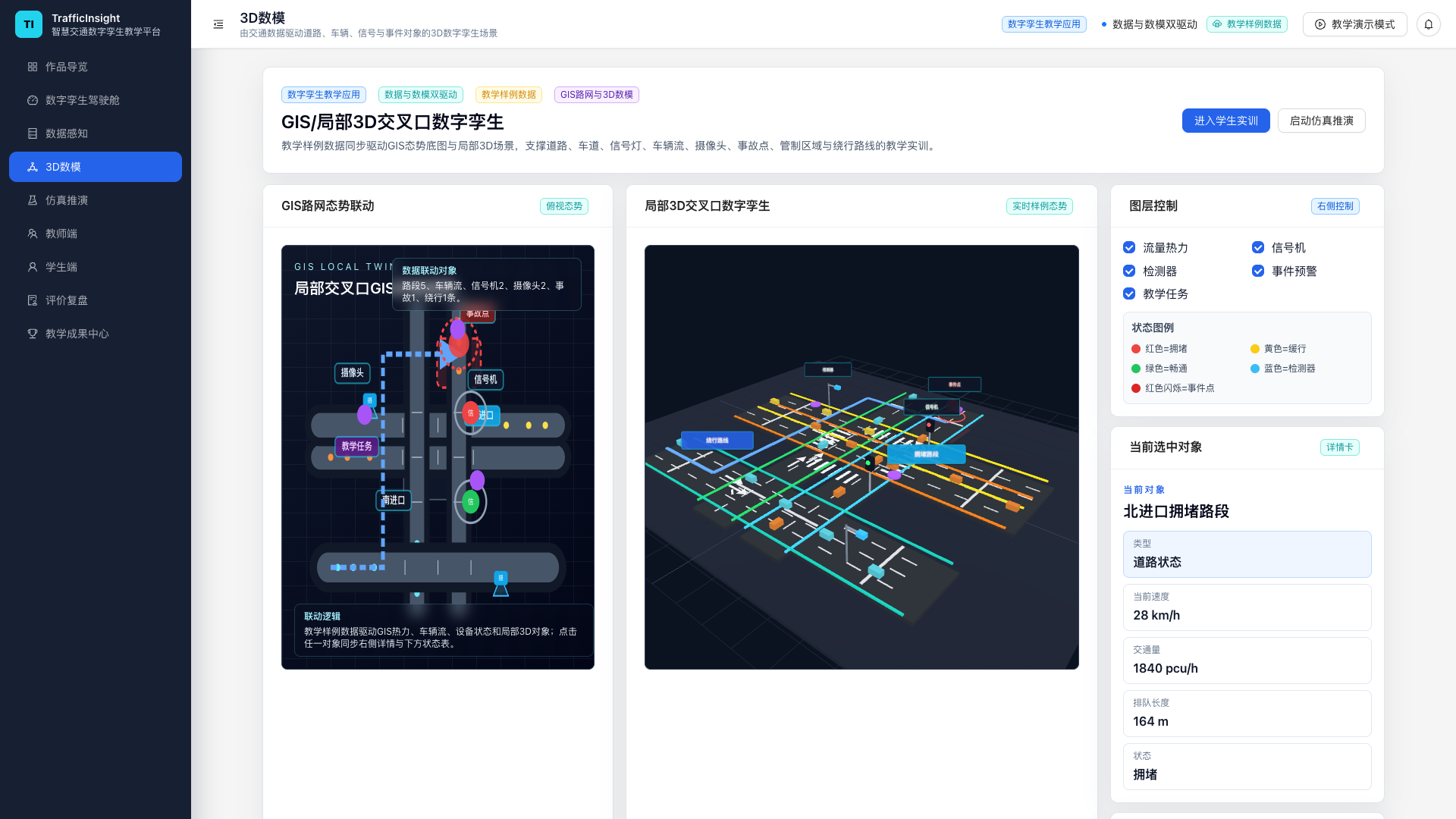This screenshot has width=1456, height=819.
Task: Click the 数据联动对象 info box
Action: point(486,284)
